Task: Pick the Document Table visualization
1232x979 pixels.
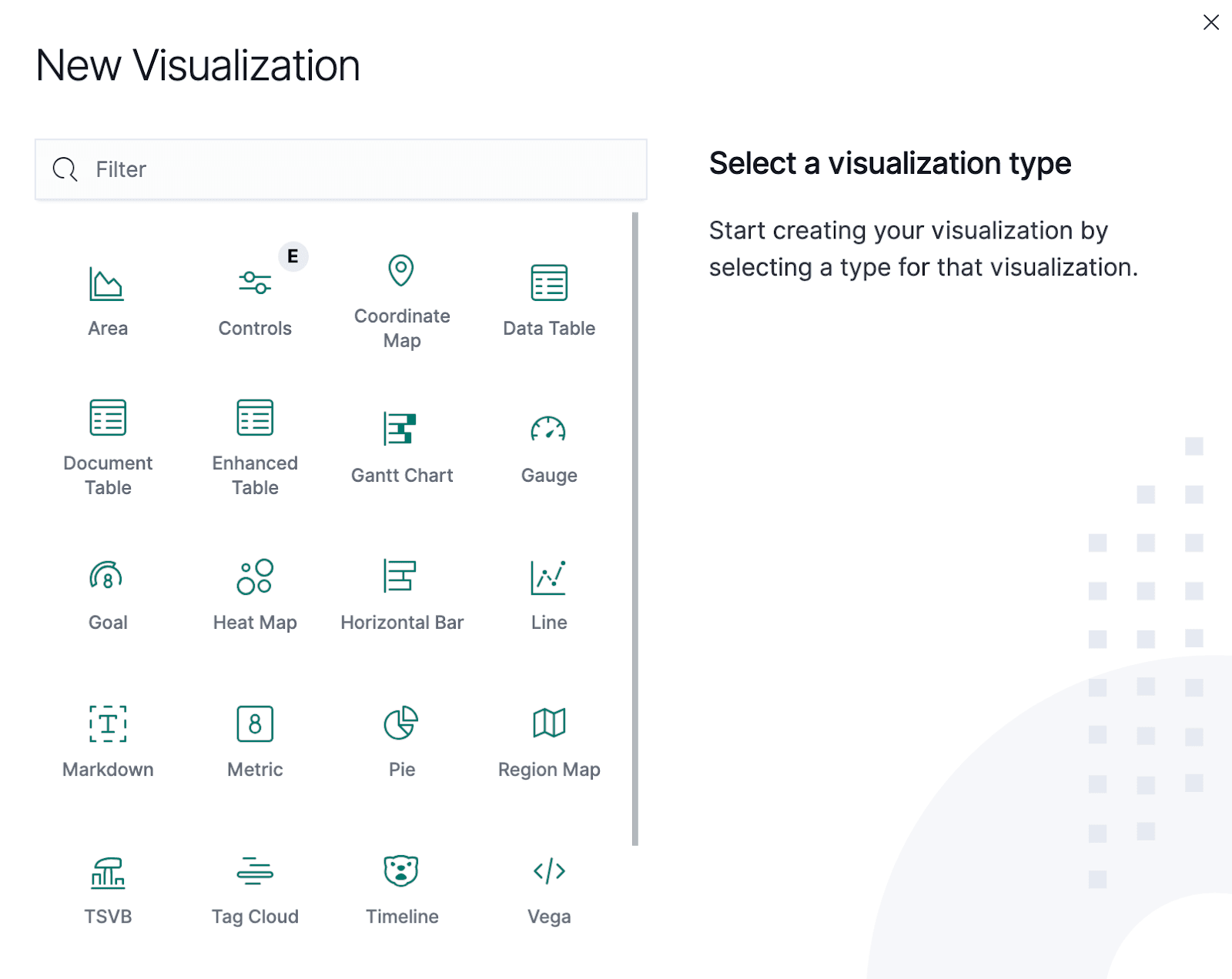Action: (108, 446)
